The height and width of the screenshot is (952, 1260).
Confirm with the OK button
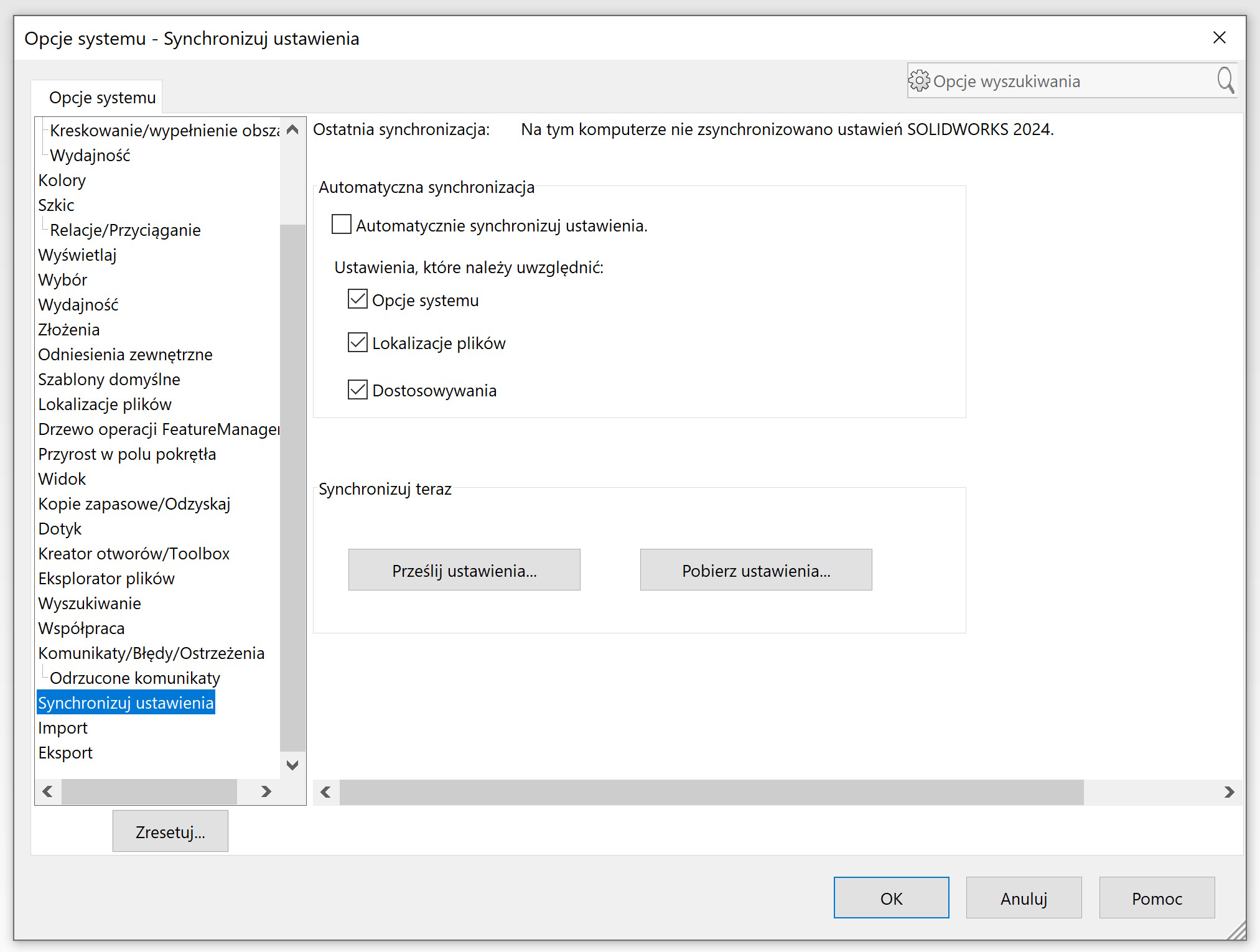pyautogui.click(x=891, y=898)
